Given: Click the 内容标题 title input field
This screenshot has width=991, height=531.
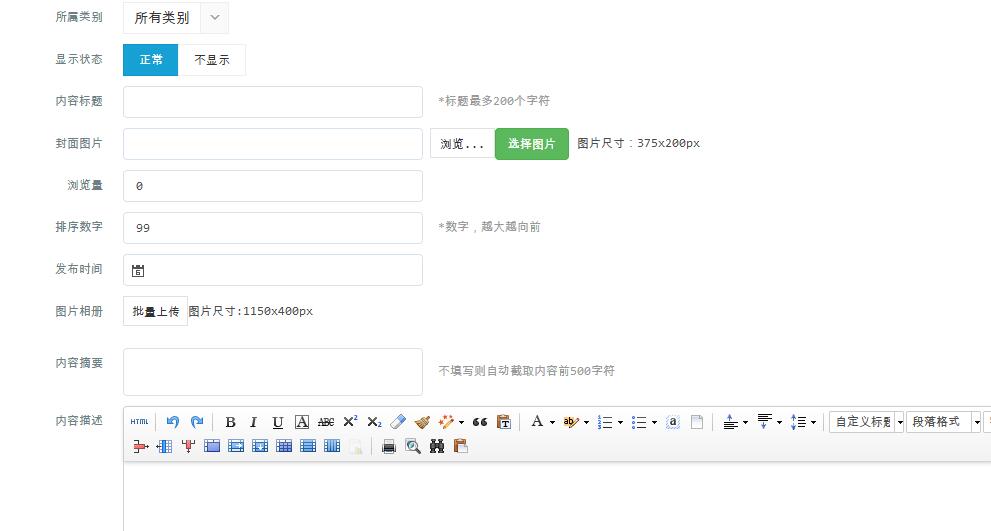Looking at the screenshot, I should click(273, 102).
